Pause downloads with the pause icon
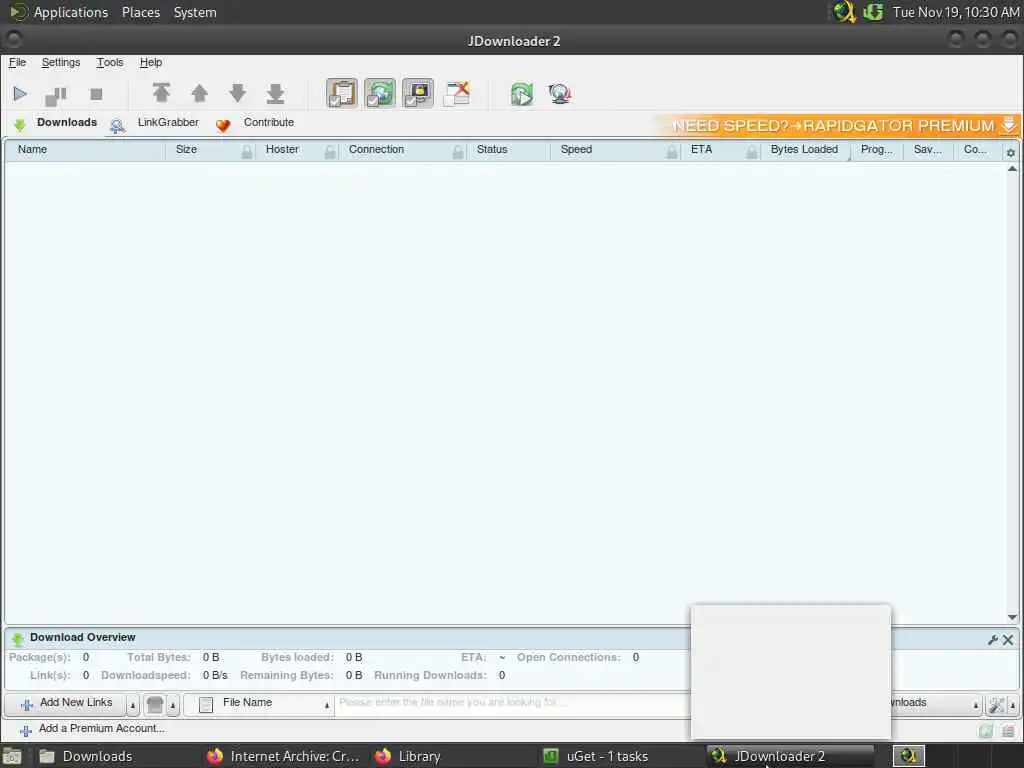The height and width of the screenshot is (768, 1024). (x=56, y=95)
